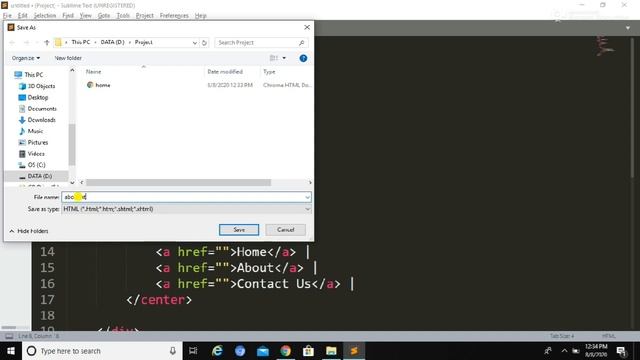Open the Goto menu
640x360 pixels.
104,16
